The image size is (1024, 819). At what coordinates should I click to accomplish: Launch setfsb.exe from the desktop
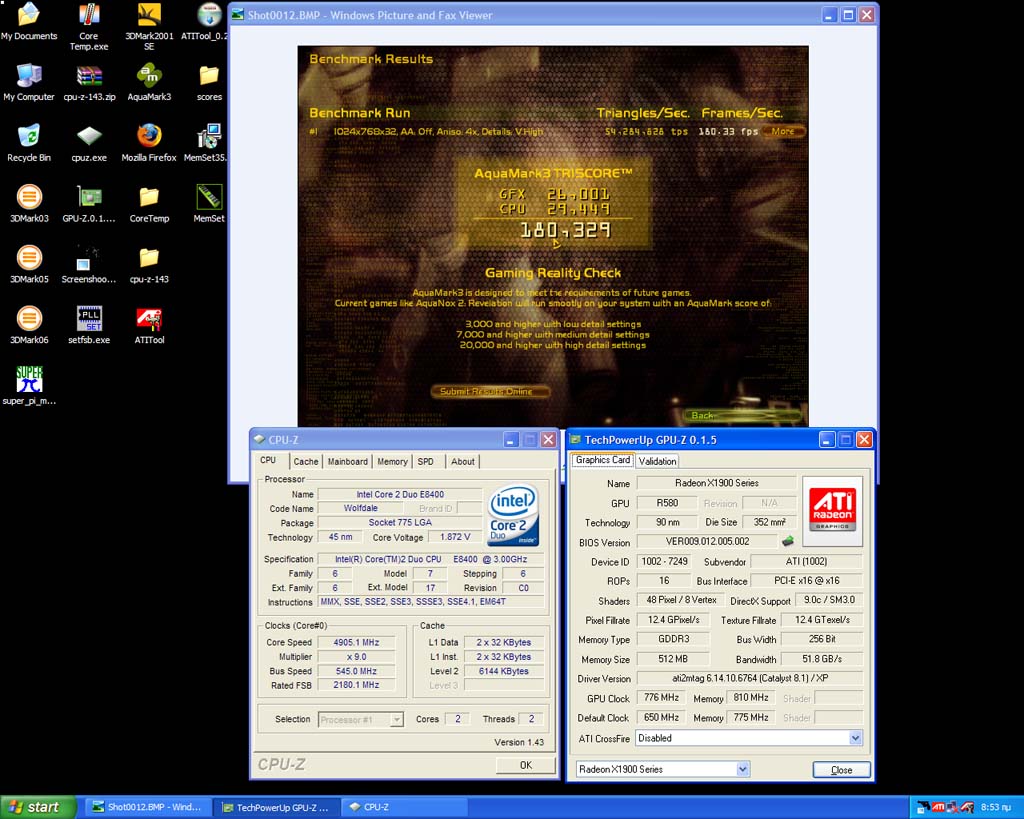click(x=89, y=325)
